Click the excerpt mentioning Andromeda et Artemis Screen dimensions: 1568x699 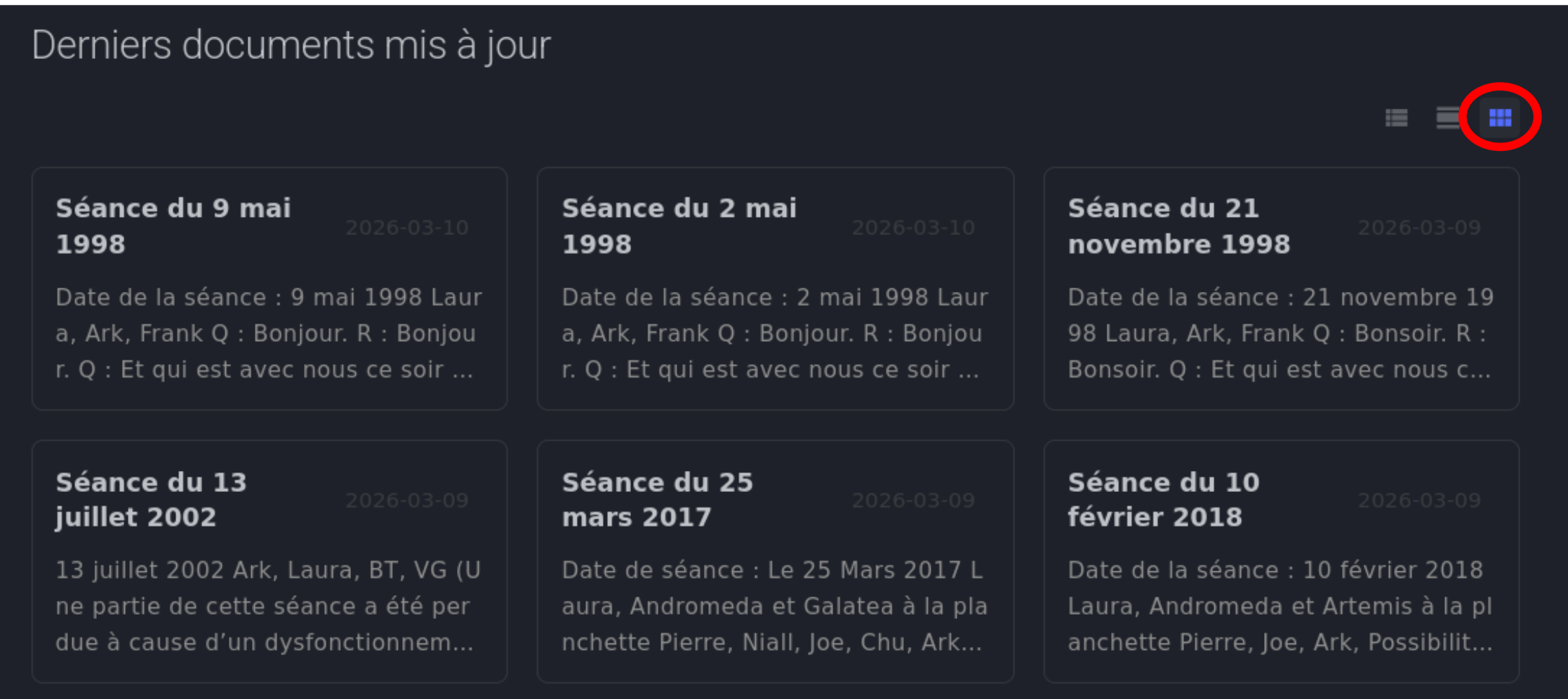coord(1281,606)
